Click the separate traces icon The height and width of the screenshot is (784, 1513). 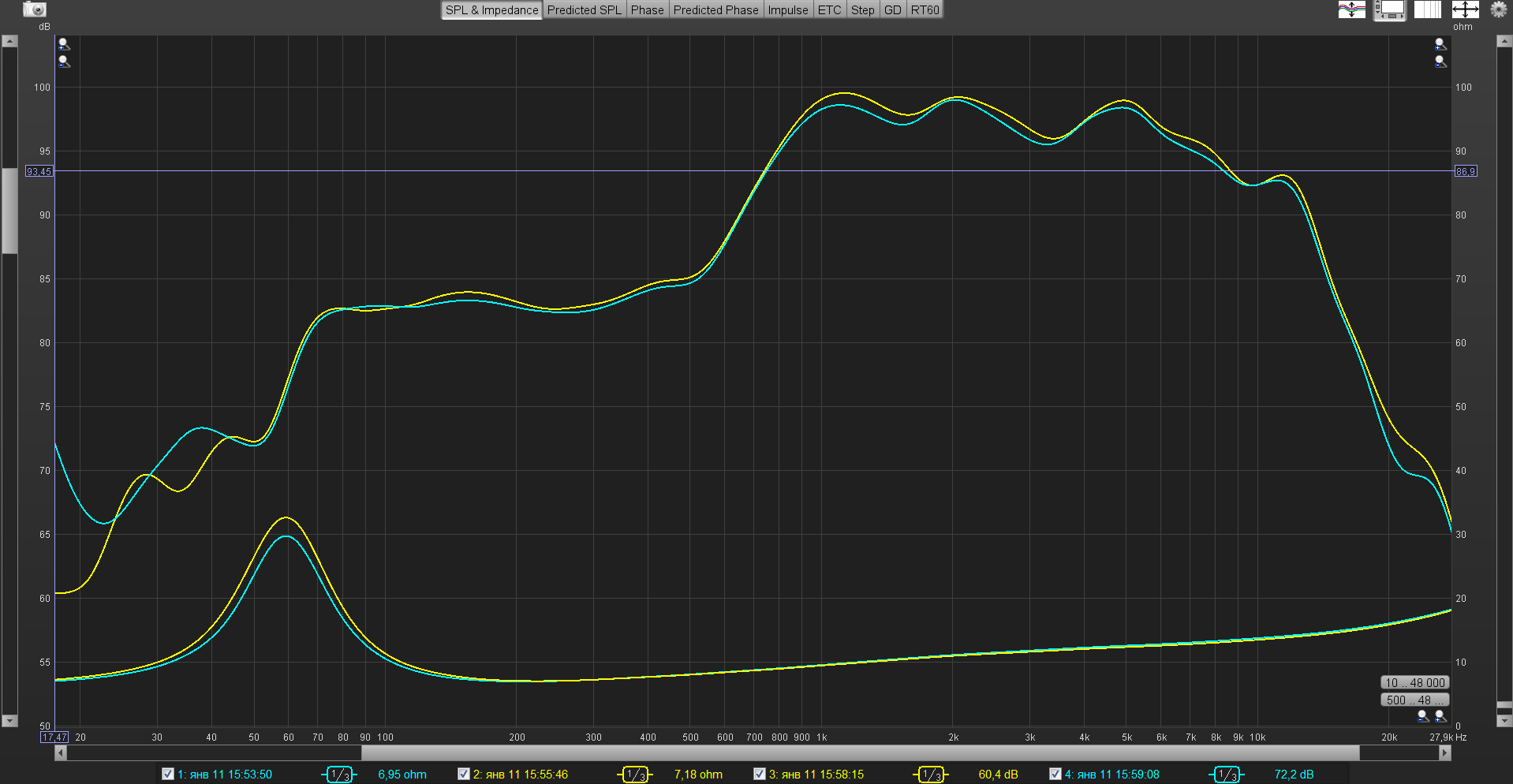1352,9
